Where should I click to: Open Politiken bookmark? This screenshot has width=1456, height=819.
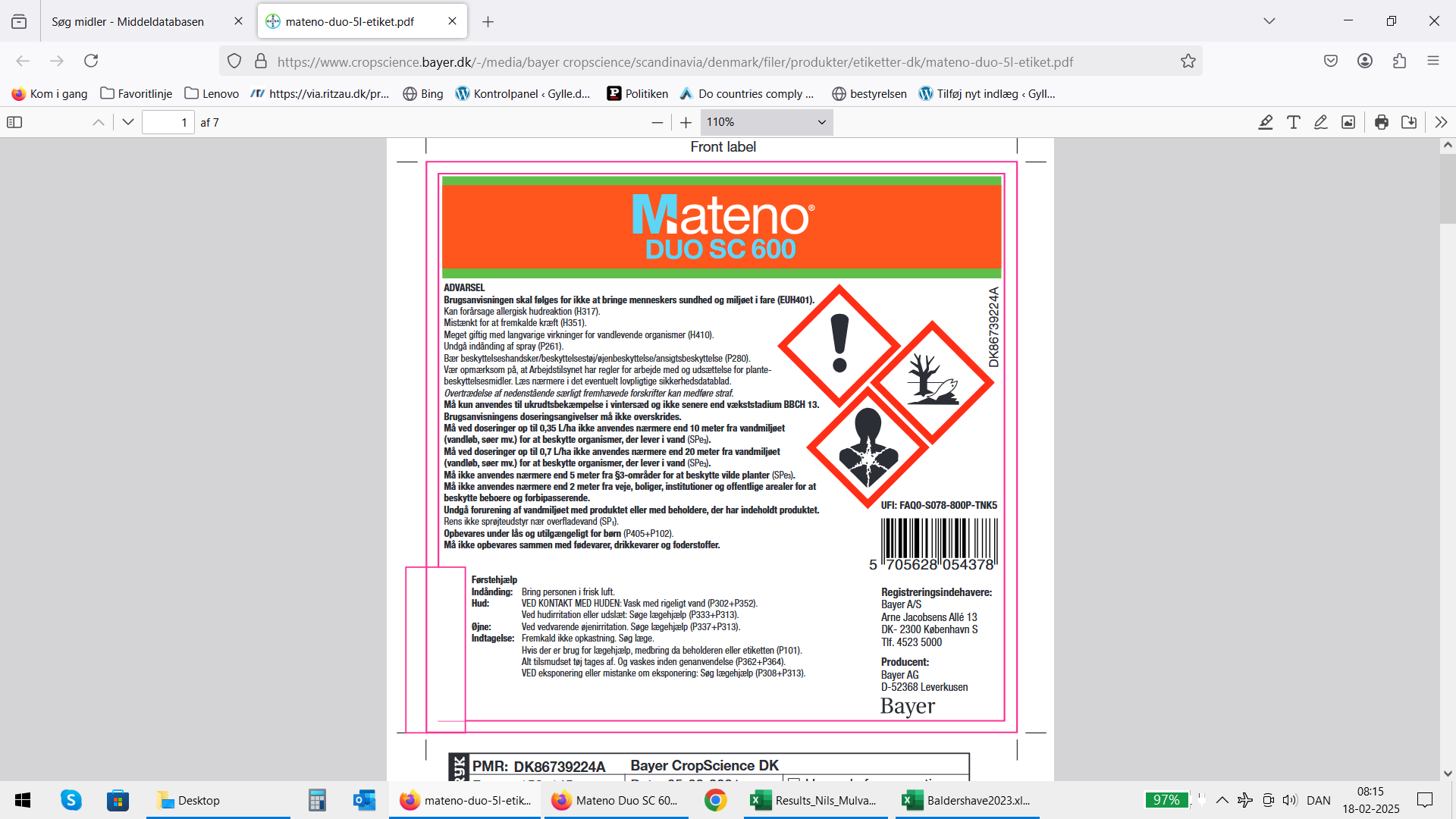[637, 94]
